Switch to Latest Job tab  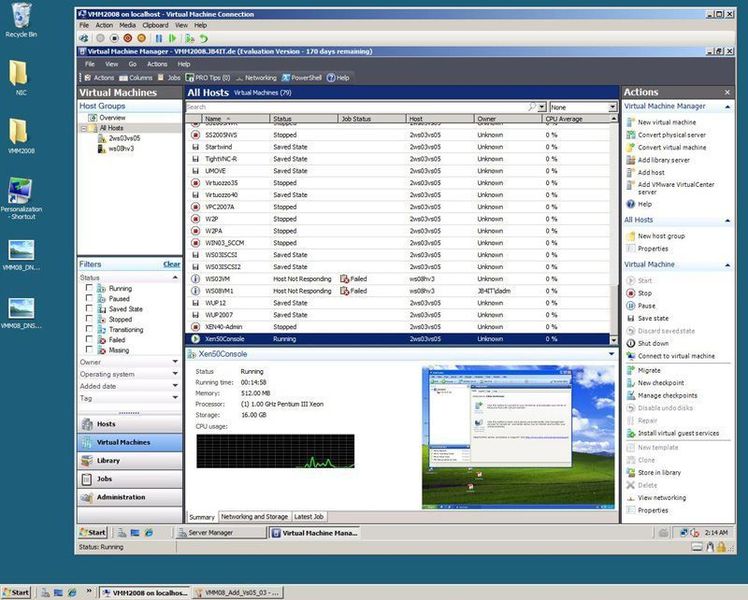tap(309, 517)
